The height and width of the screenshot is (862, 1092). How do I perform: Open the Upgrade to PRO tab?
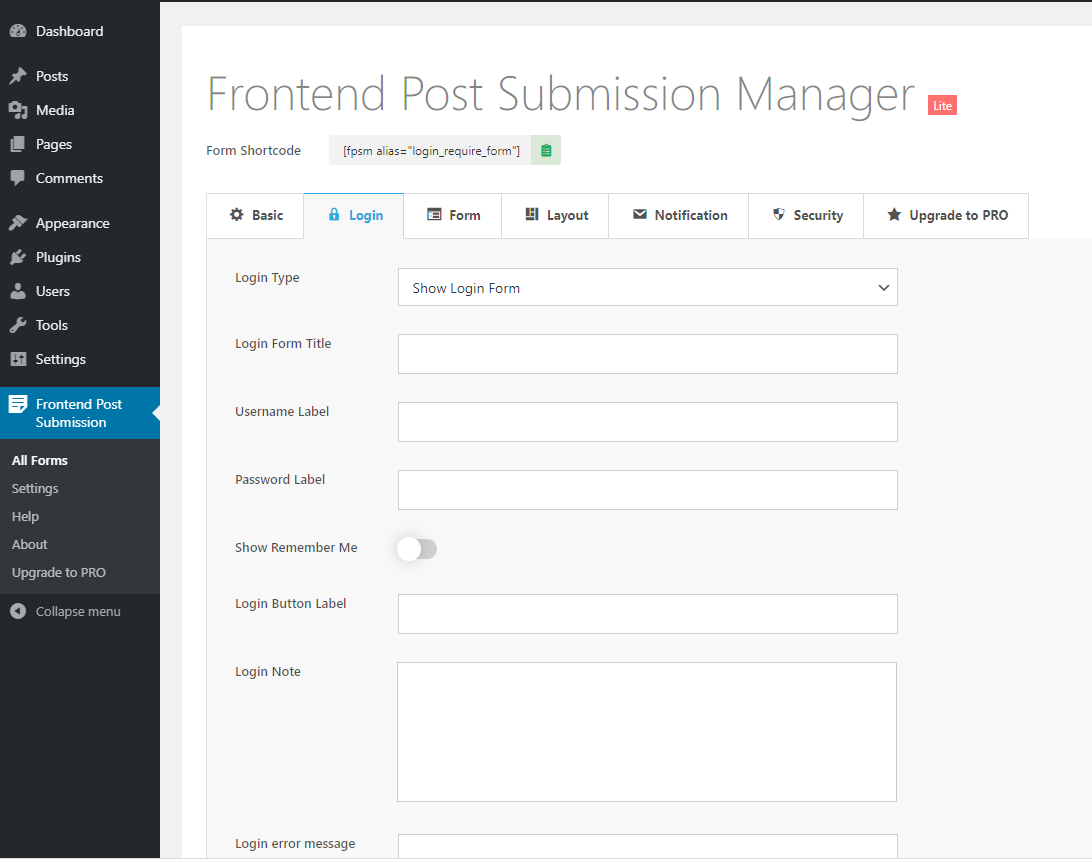pos(946,216)
